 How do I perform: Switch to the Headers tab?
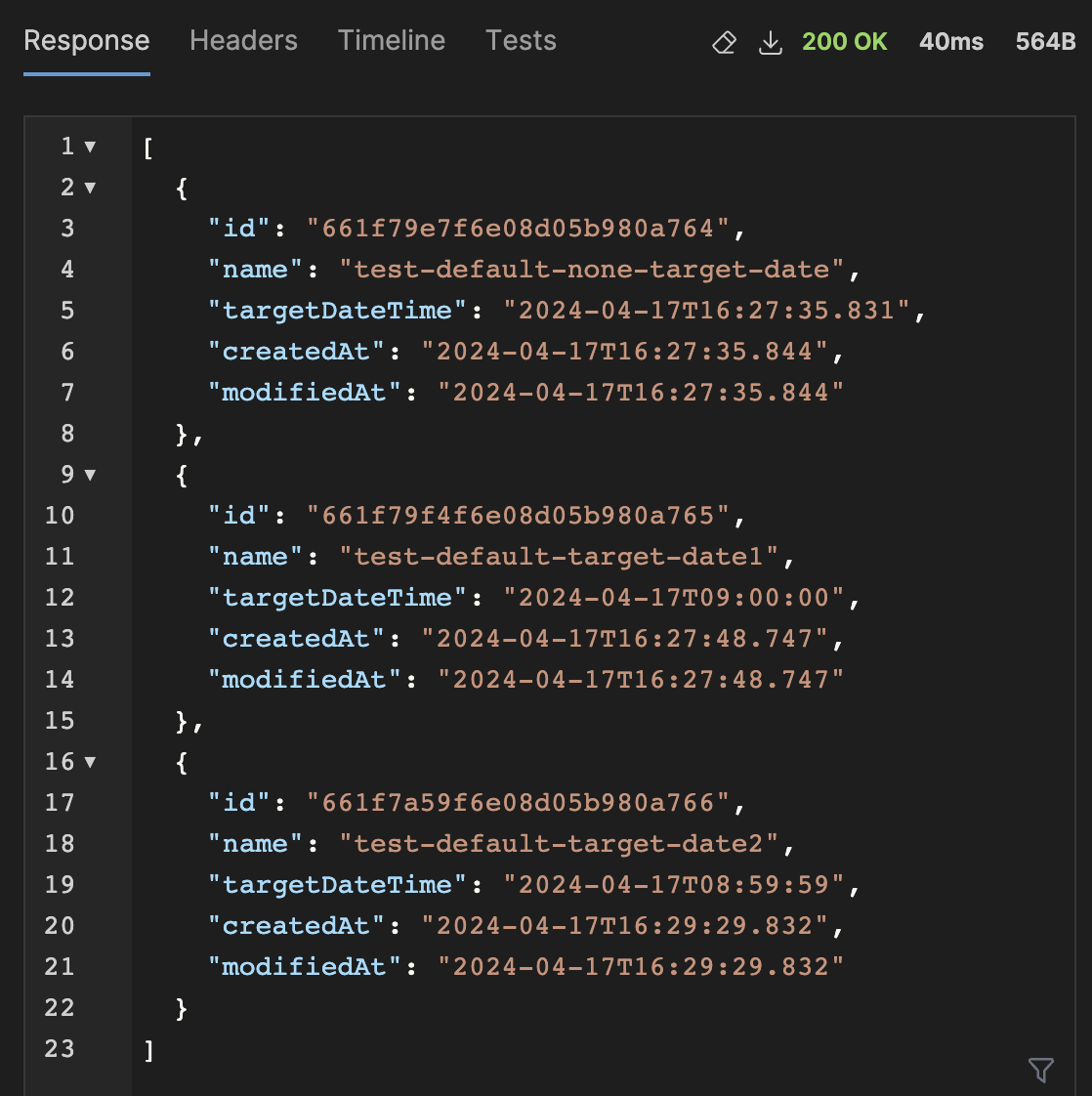tap(243, 41)
